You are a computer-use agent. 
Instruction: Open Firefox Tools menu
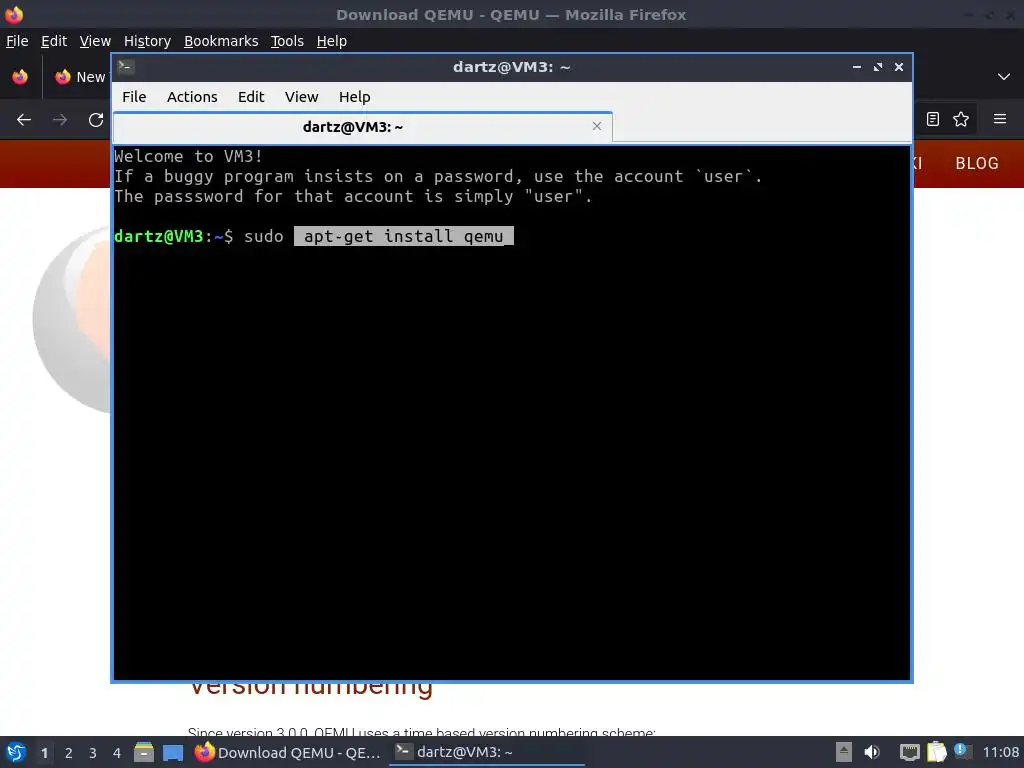287,41
